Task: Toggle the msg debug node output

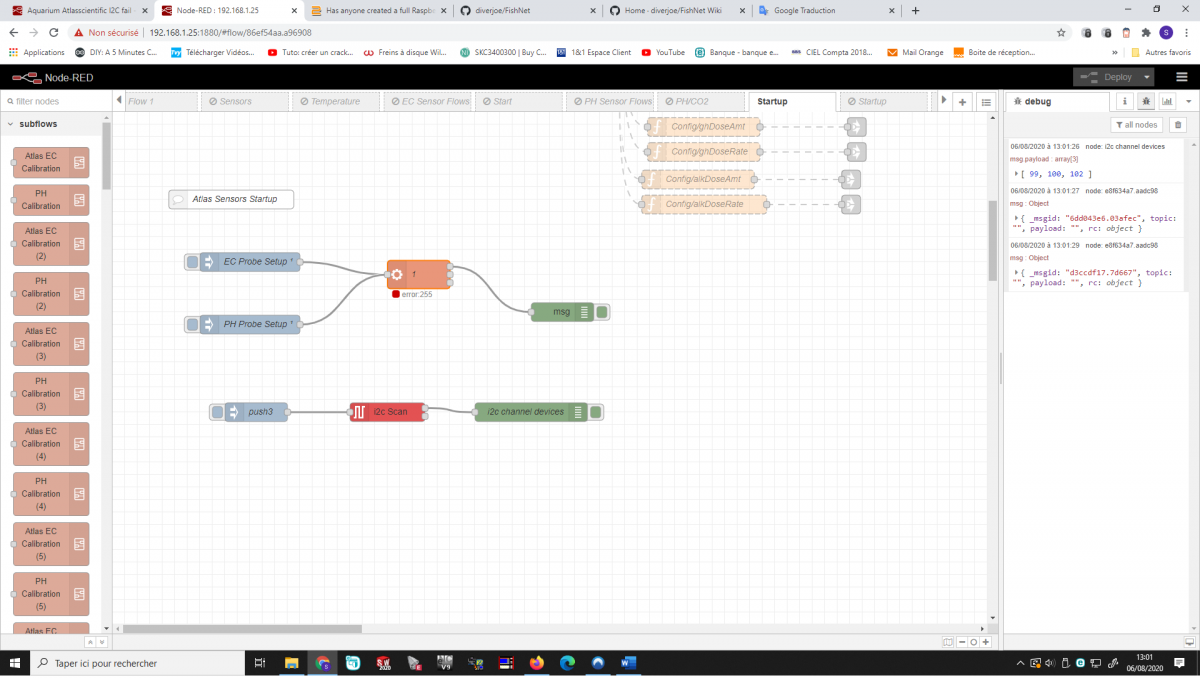Action: pyautogui.click(x=602, y=312)
